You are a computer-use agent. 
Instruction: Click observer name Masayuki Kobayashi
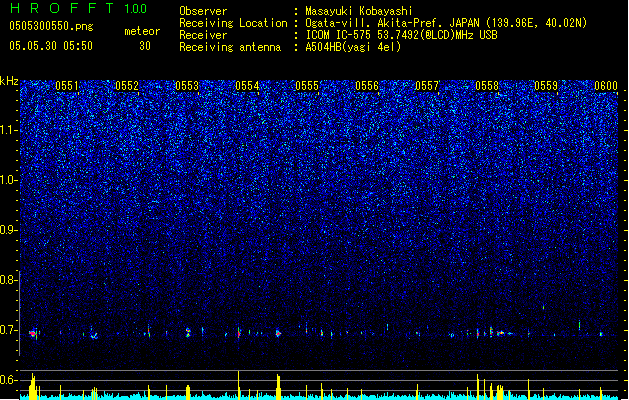pos(359,11)
